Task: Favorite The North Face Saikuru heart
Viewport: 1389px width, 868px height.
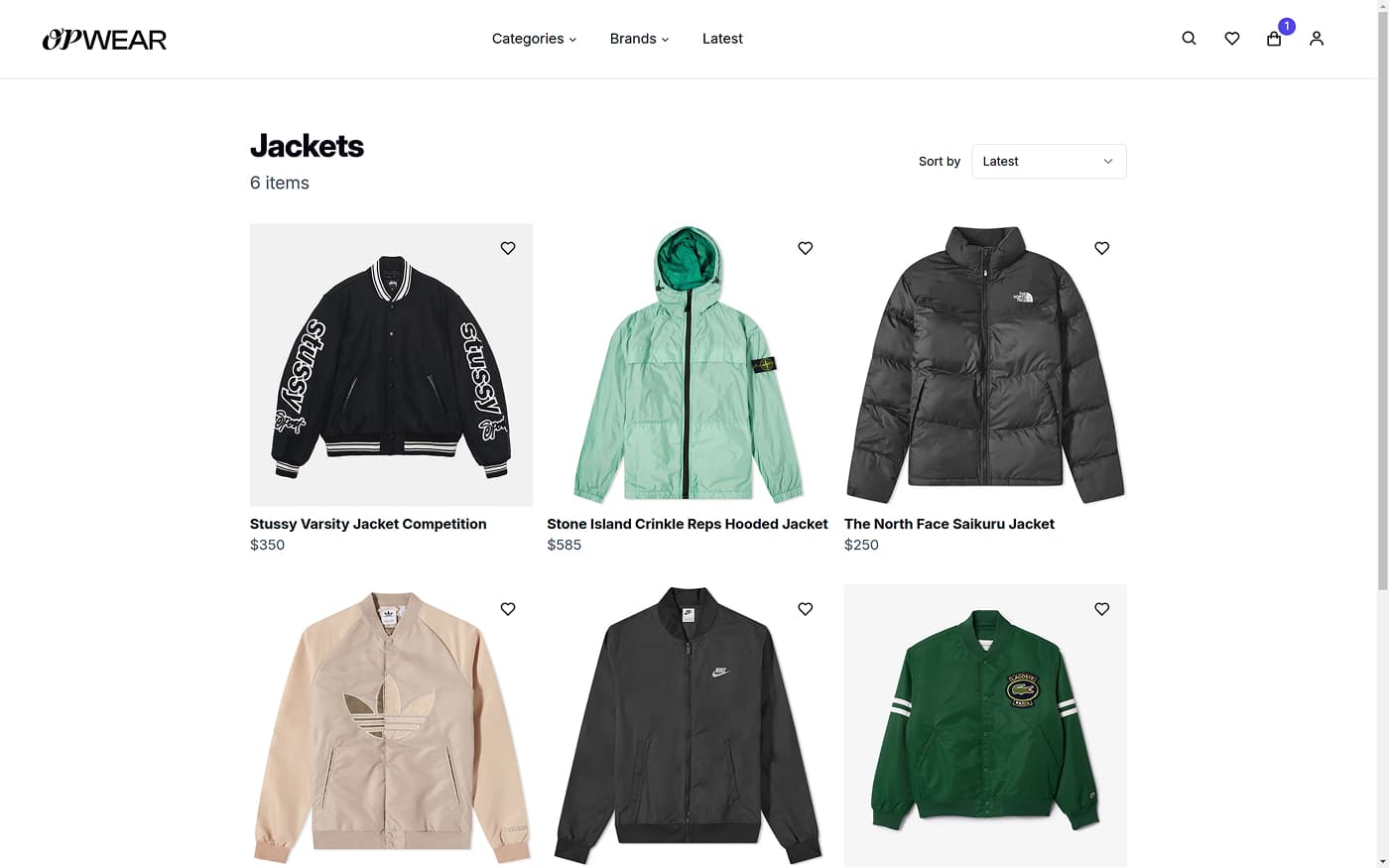Action: coord(1101,248)
